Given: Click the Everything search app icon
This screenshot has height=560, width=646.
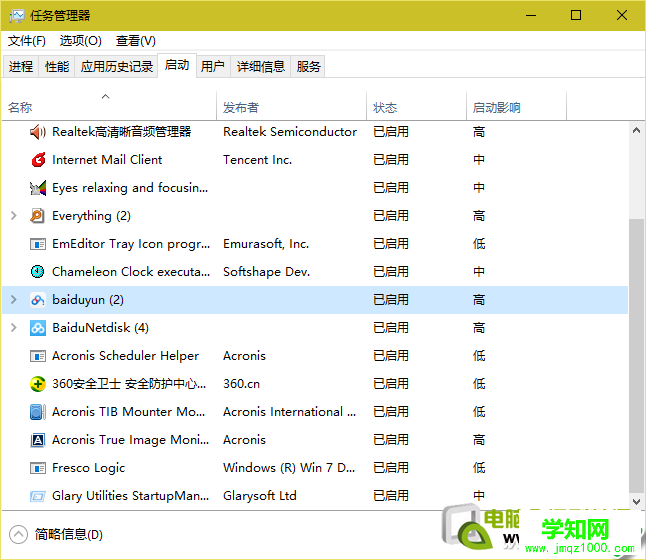Looking at the screenshot, I should [x=38, y=216].
